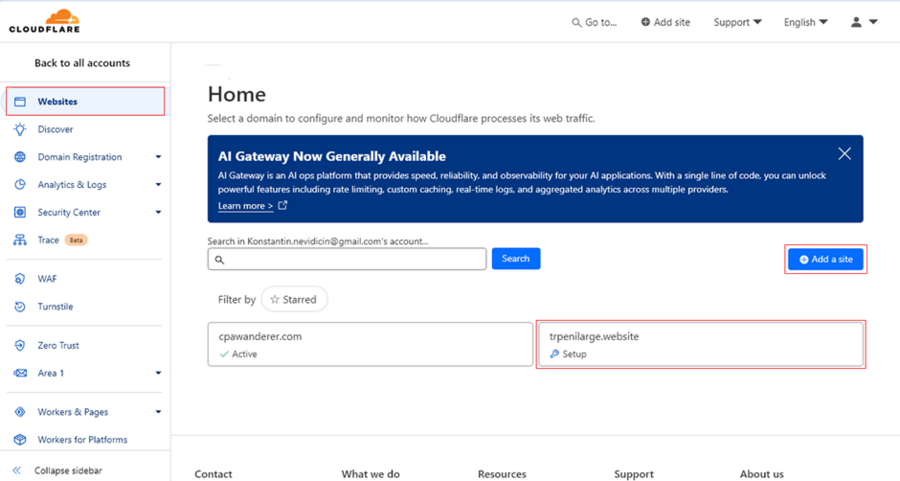Image resolution: width=900 pixels, height=481 pixels.
Task: Open the English language dropdown
Action: click(x=806, y=22)
